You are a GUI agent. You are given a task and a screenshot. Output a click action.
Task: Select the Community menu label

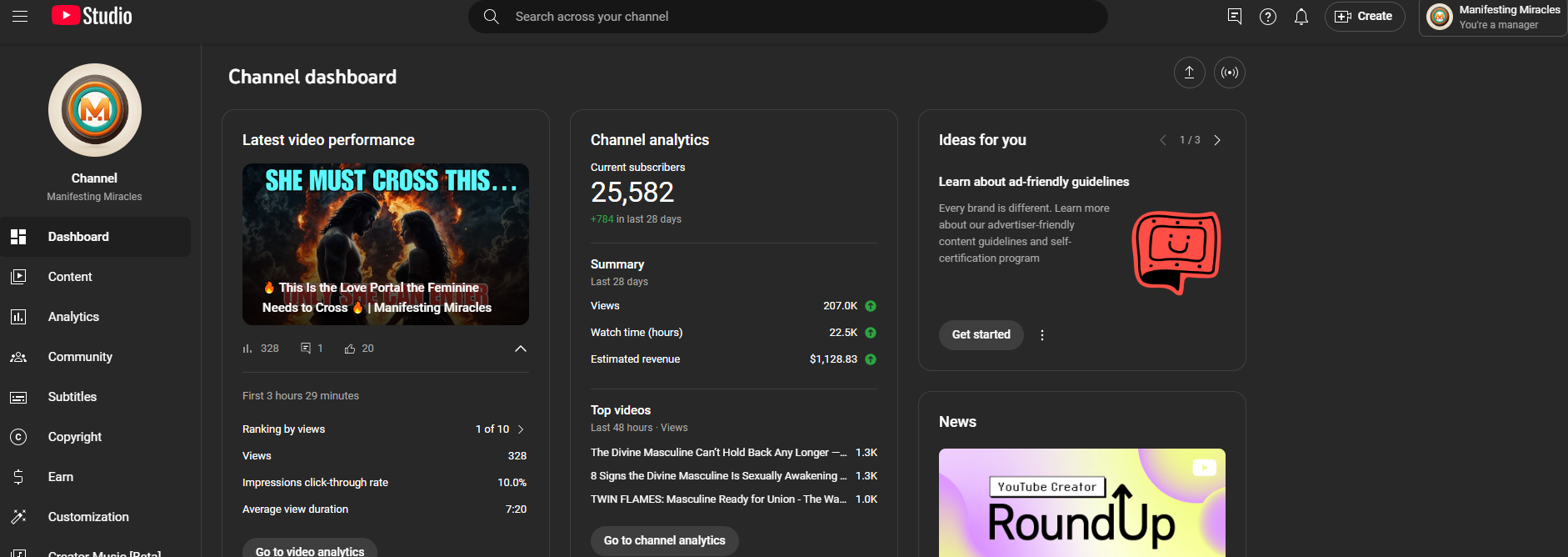[80, 357]
